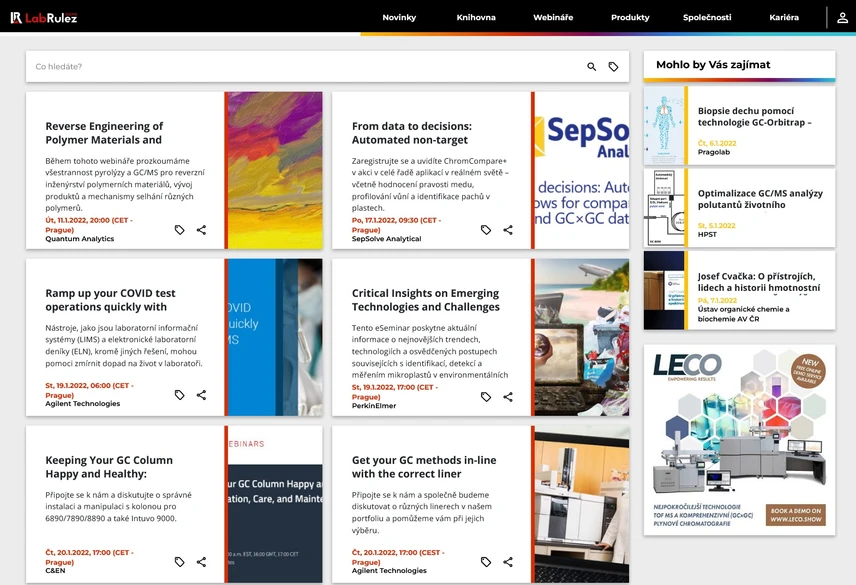Screen dimensions: 856x585
Task: Open 'Keeping Your GC Column Happy' title
Action: coord(109,467)
